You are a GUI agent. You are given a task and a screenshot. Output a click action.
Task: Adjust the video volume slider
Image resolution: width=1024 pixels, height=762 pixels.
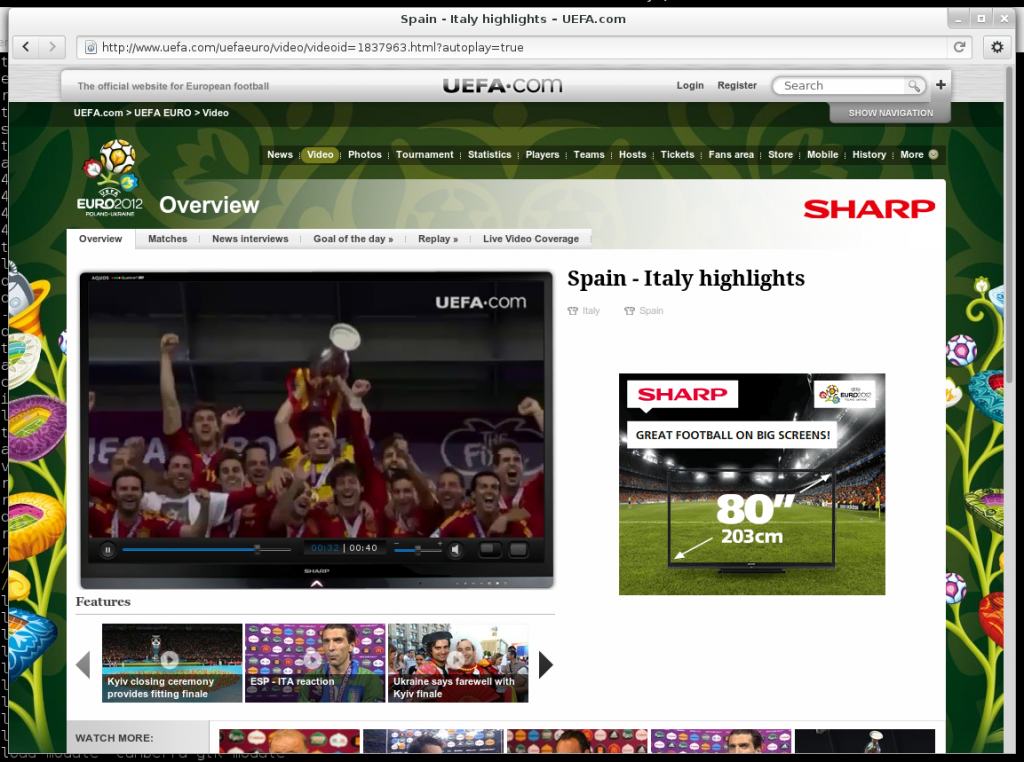click(418, 549)
